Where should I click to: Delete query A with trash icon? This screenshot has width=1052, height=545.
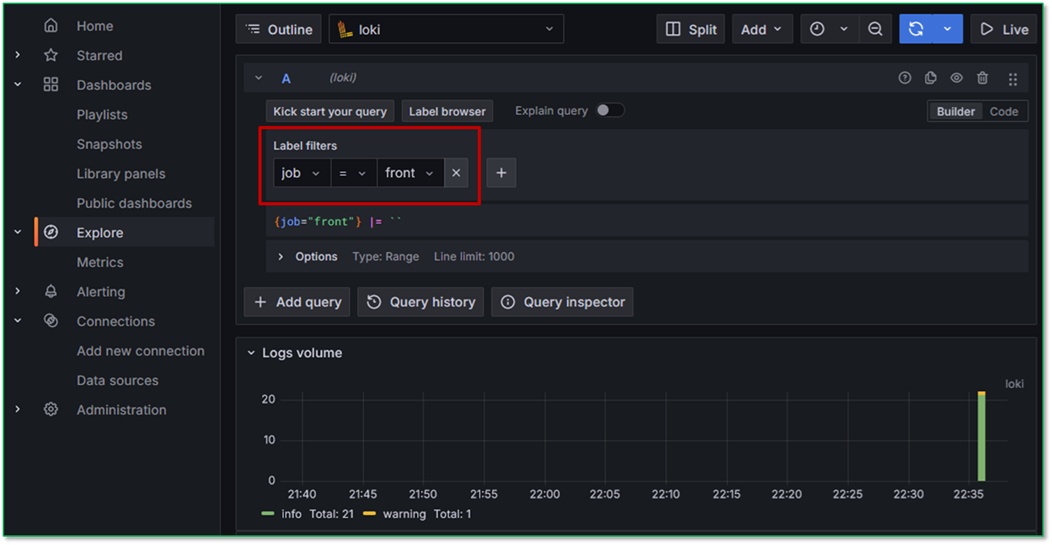point(982,78)
